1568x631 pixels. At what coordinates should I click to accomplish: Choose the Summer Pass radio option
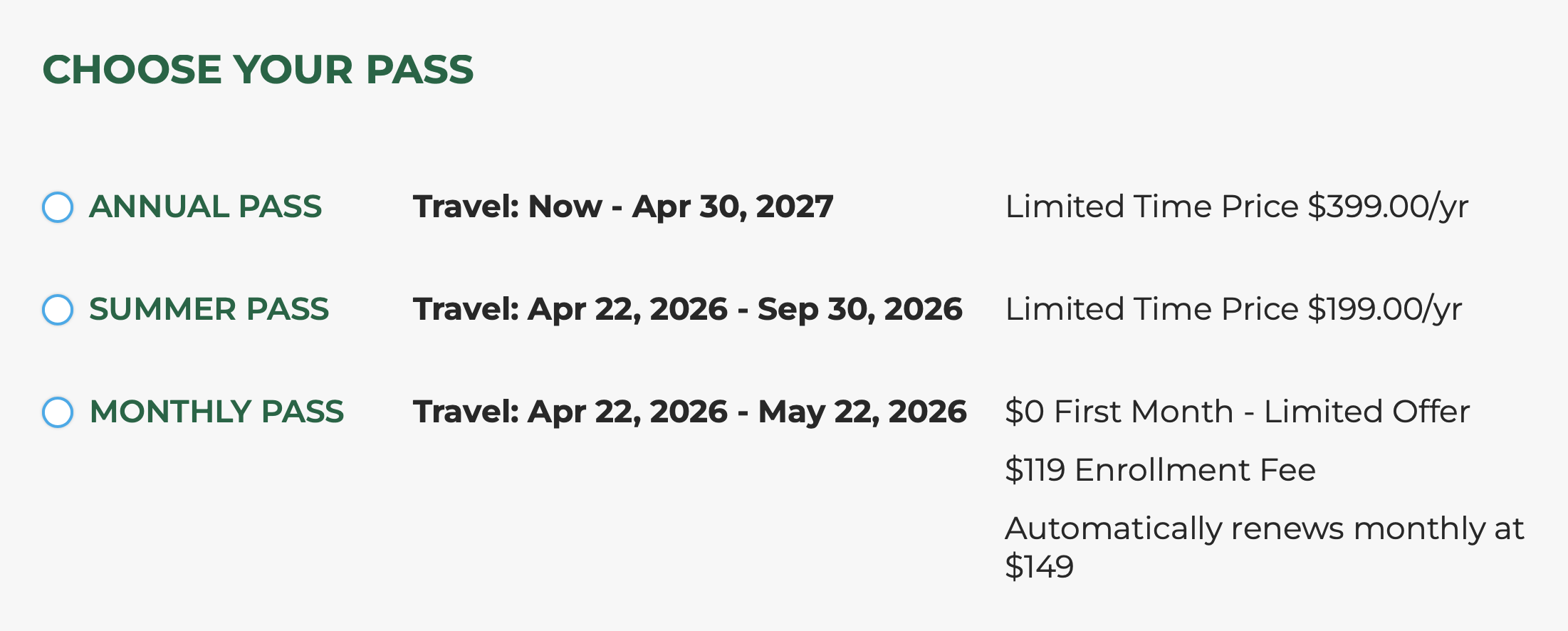coord(58,310)
